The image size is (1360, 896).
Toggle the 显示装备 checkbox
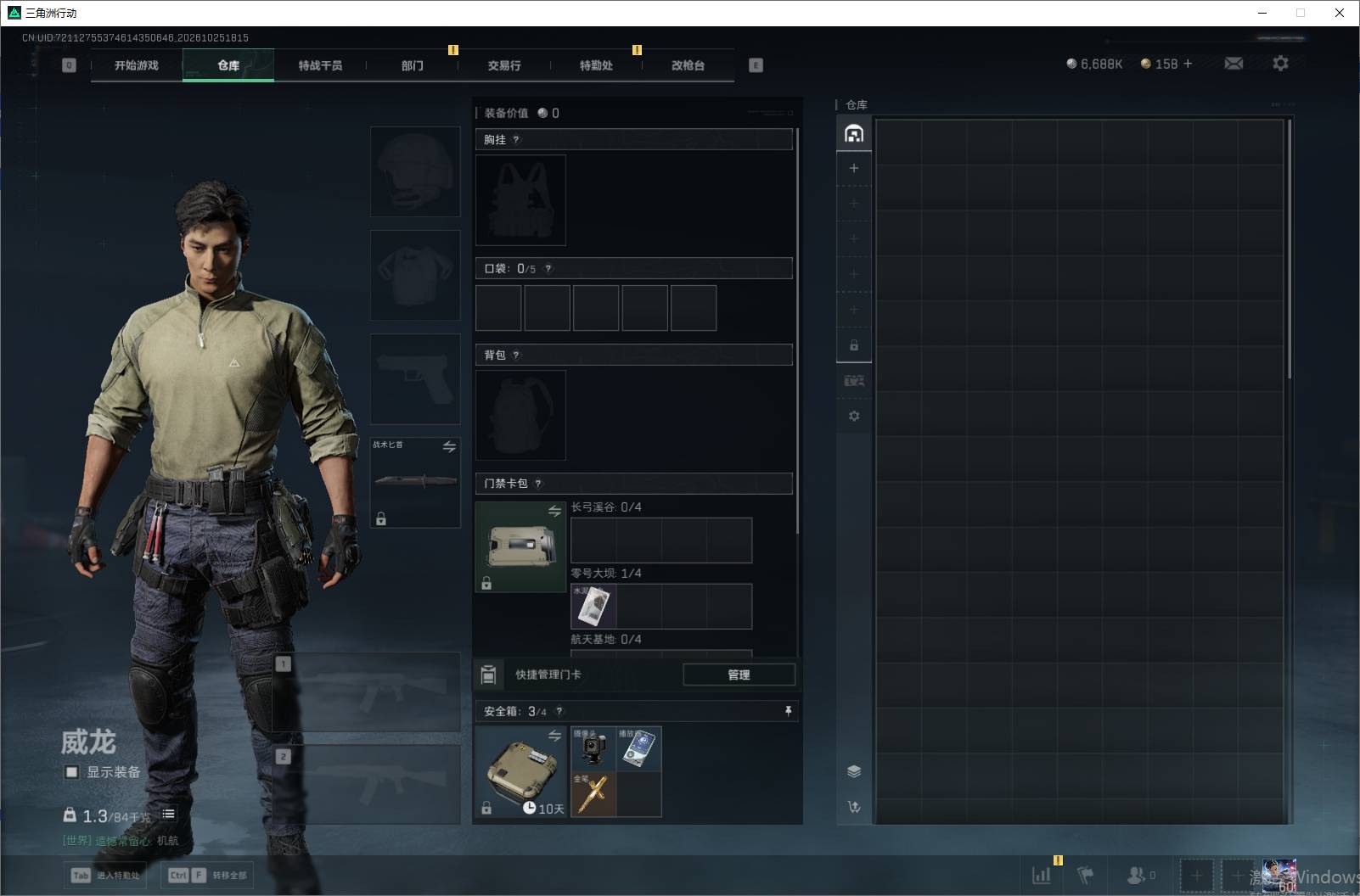pos(72,772)
